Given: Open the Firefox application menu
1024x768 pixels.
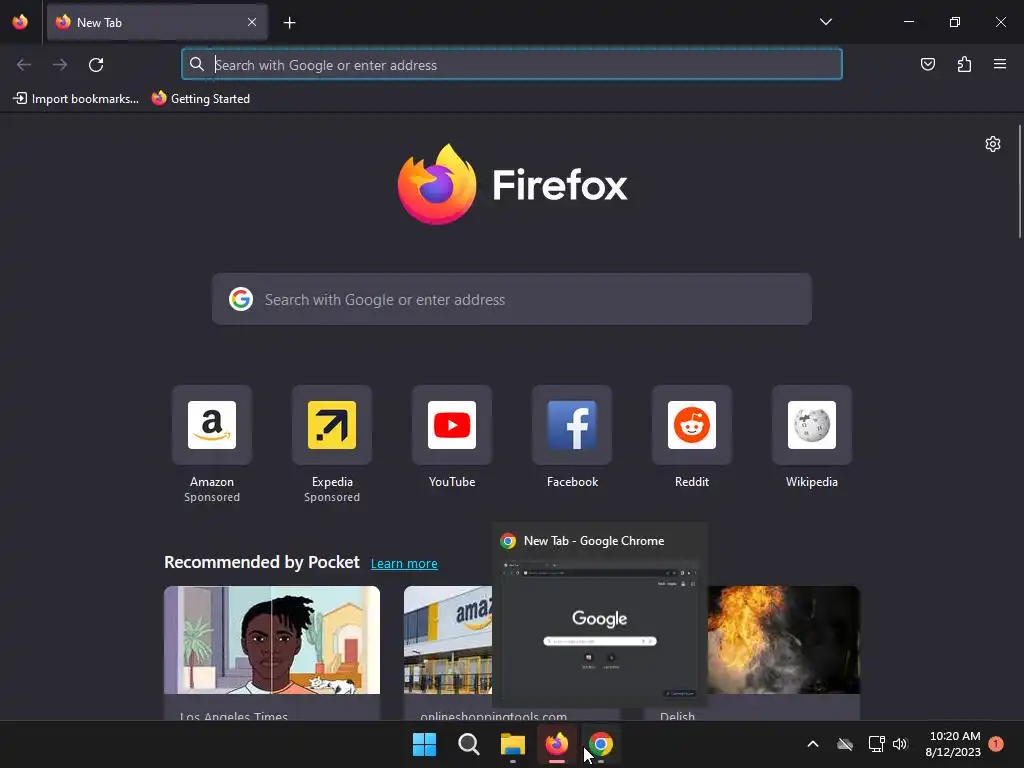Looking at the screenshot, I should click(x=1000, y=64).
